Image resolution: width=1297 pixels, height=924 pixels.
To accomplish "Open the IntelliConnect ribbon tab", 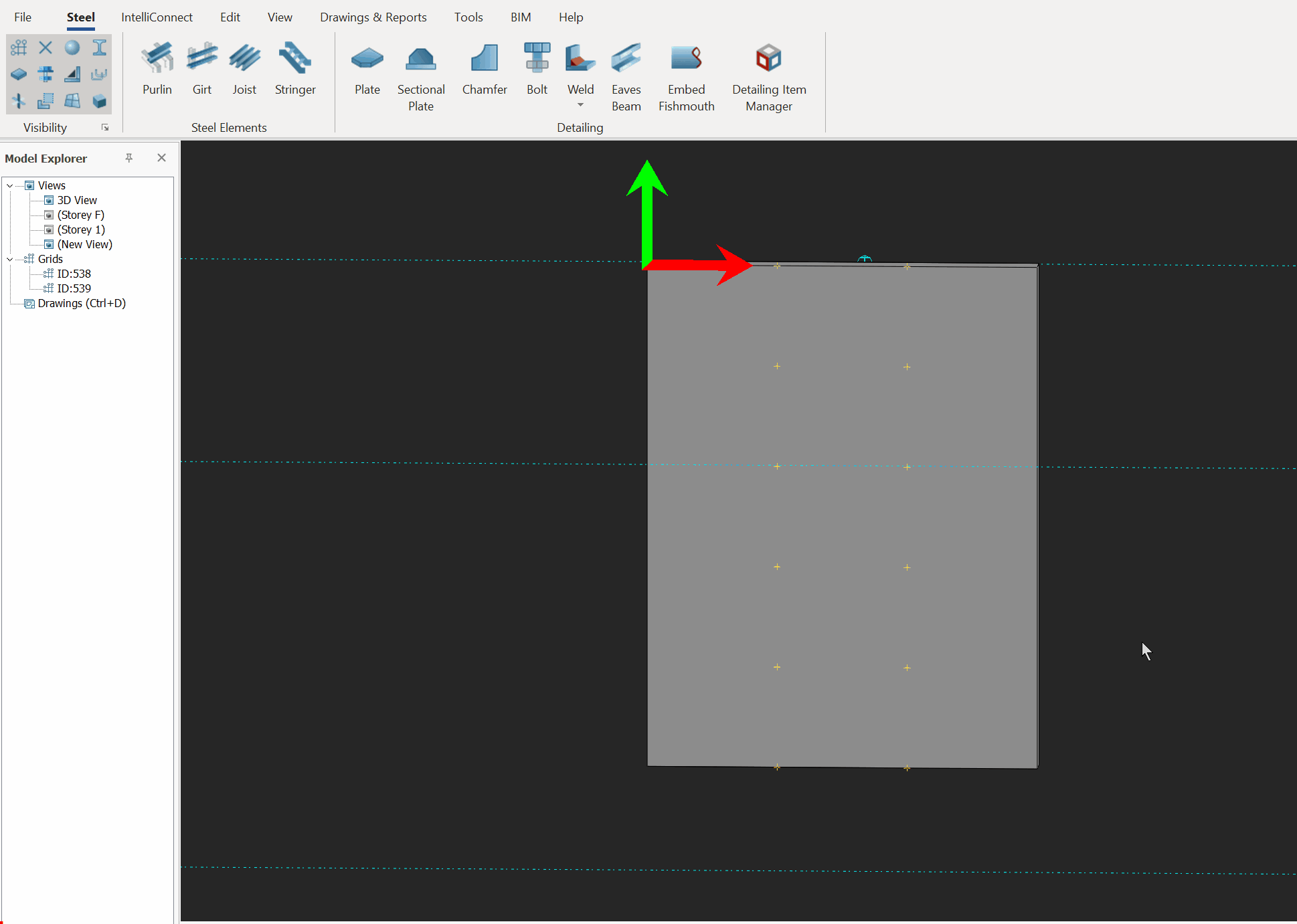I will coord(157,17).
